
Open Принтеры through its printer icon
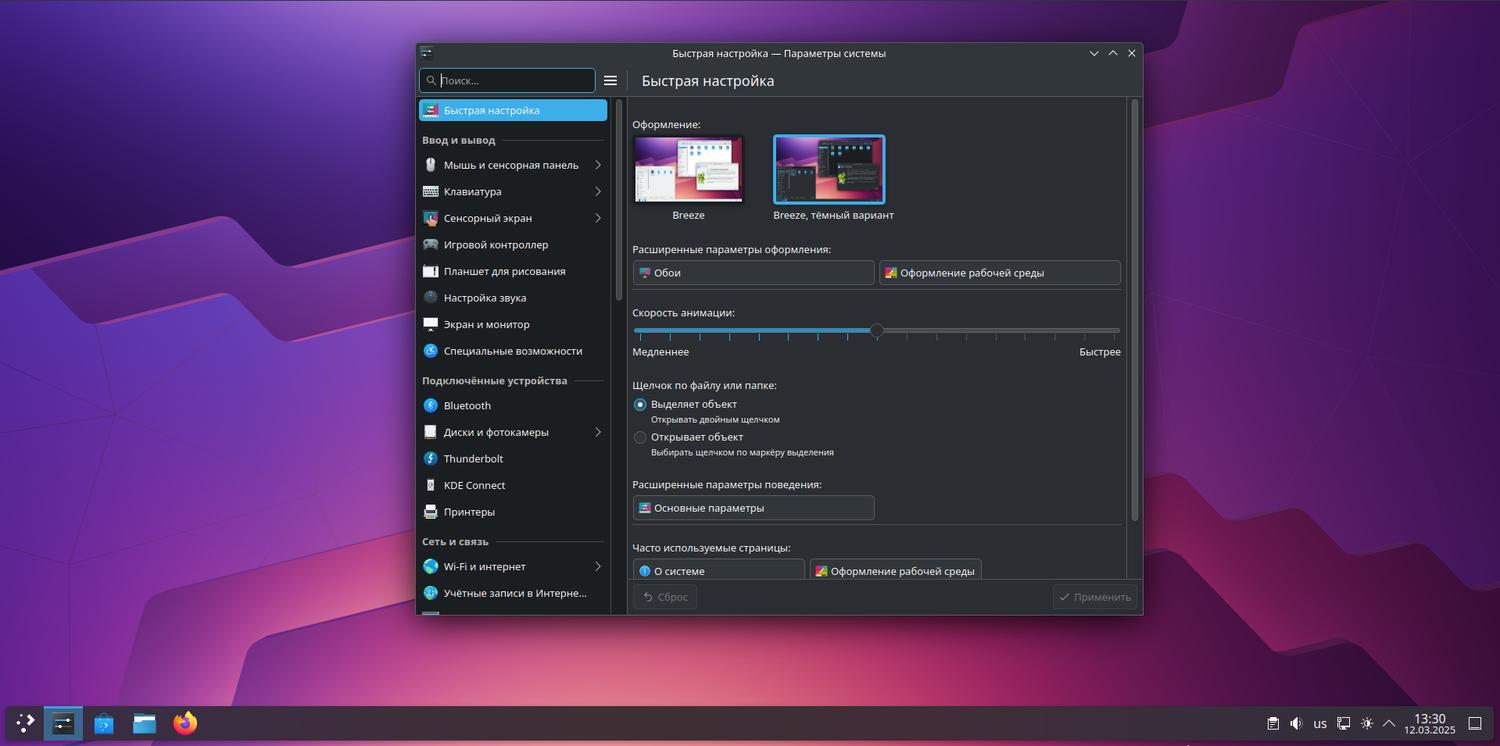431,512
